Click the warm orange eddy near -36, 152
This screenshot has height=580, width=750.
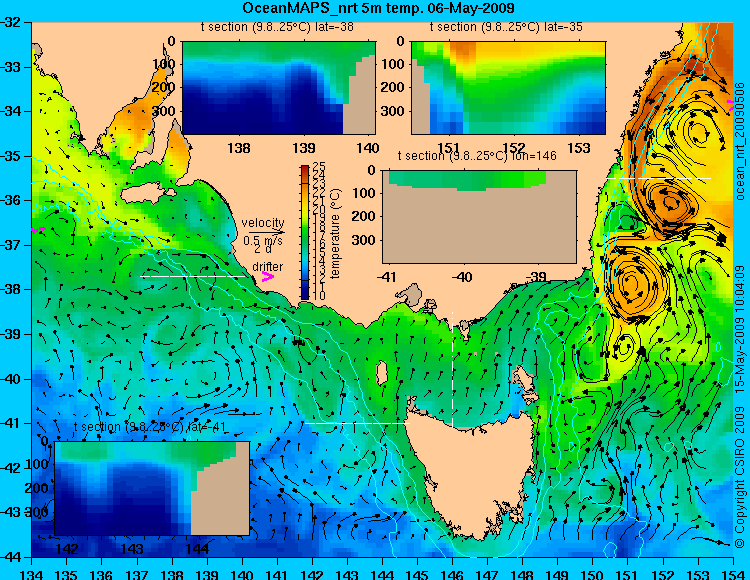671,203
